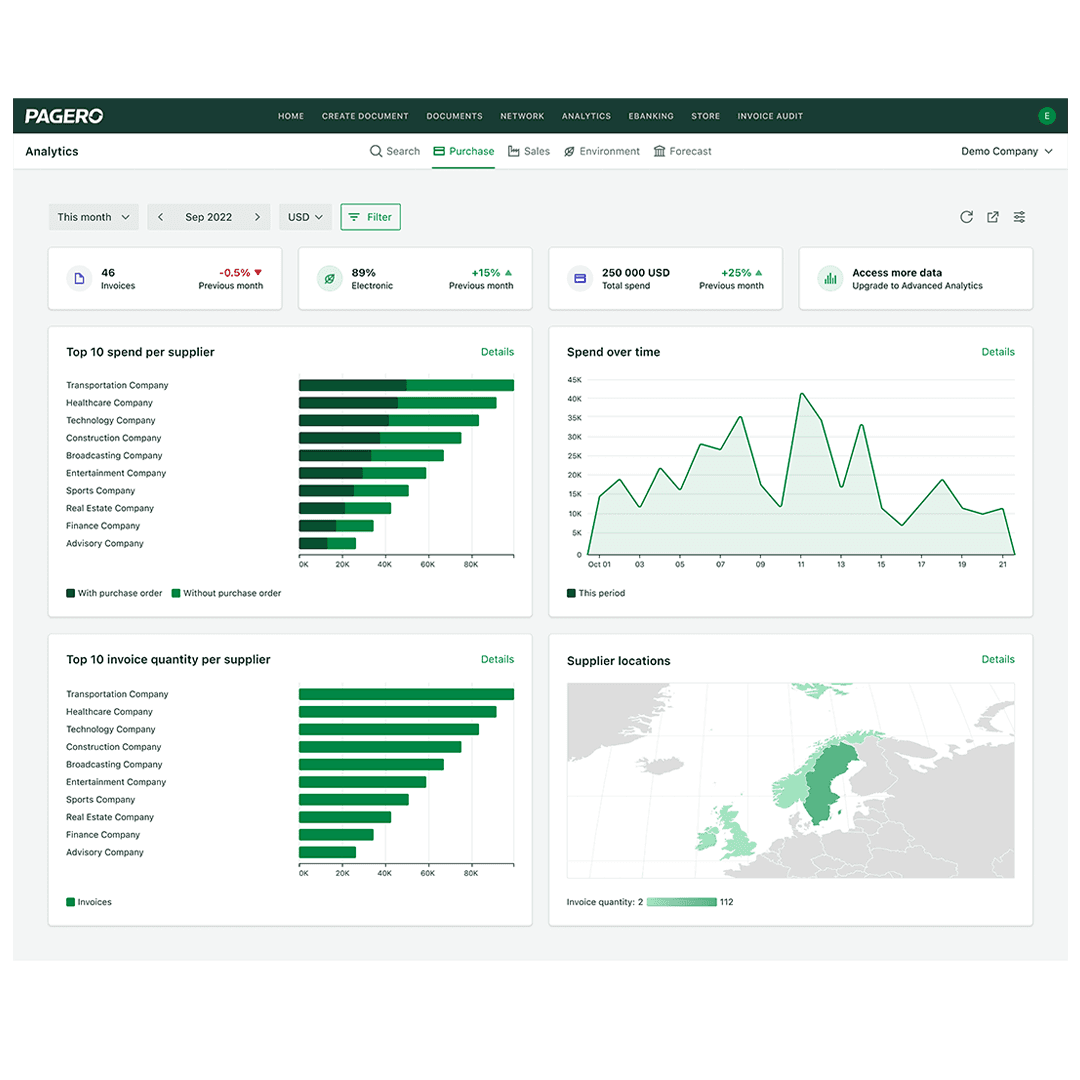The height and width of the screenshot is (1080, 1080).
Task: Open dashboard settings sliders icon
Action: [1019, 217]
